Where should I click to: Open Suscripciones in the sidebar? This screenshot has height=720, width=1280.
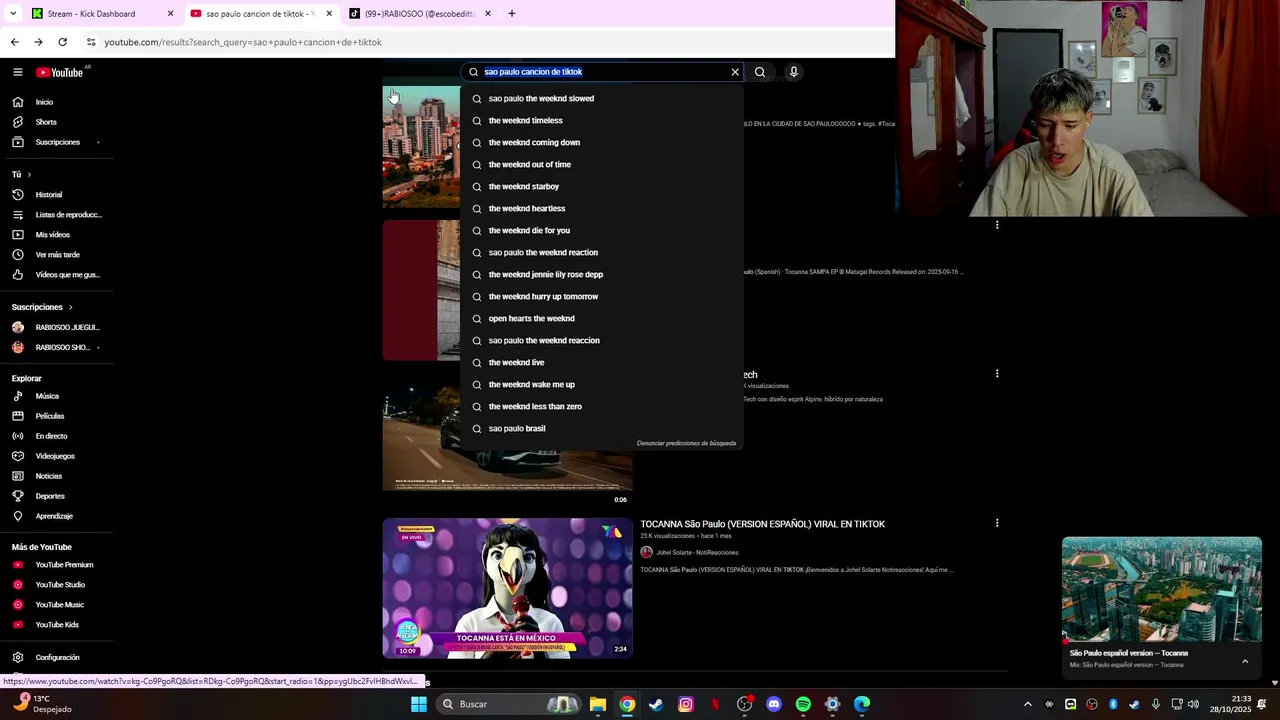[56, 142]
